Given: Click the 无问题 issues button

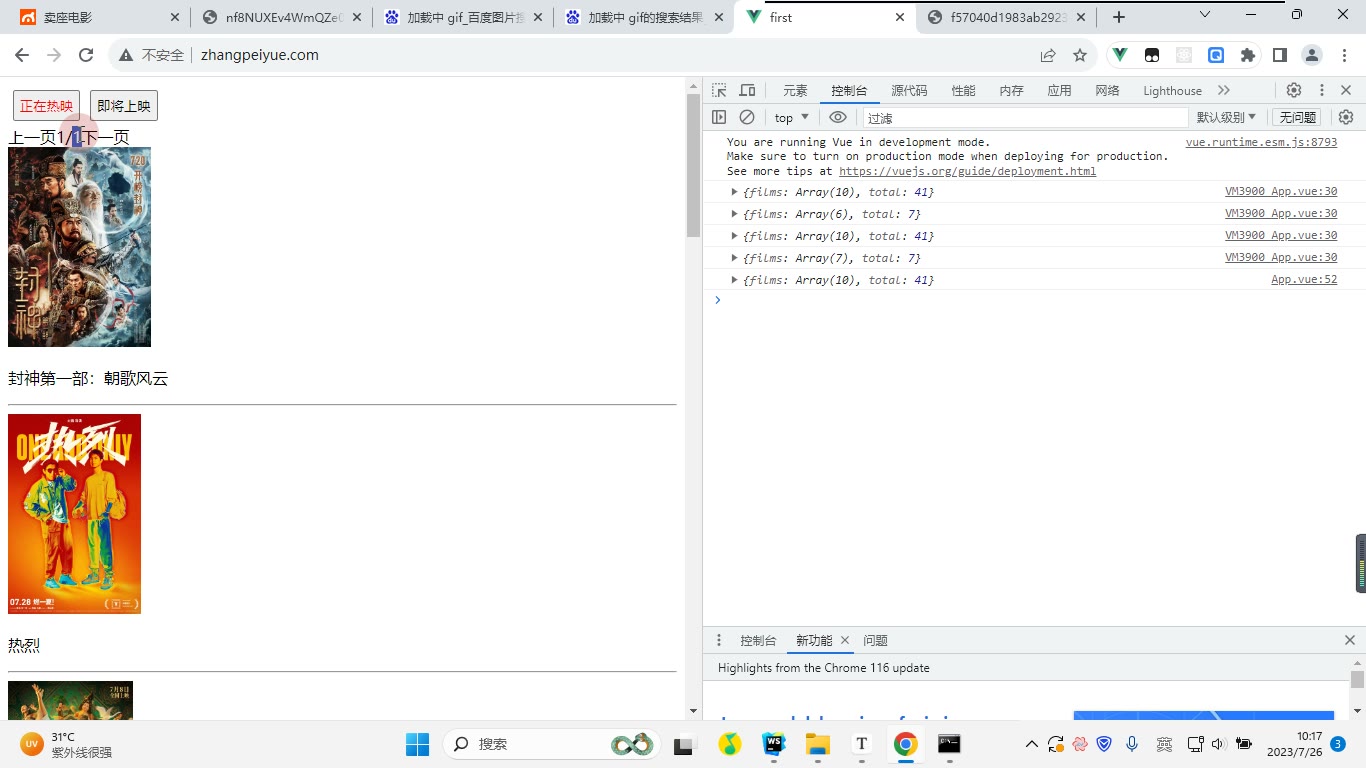Looking at the screenshot, I should point(1298,117).
